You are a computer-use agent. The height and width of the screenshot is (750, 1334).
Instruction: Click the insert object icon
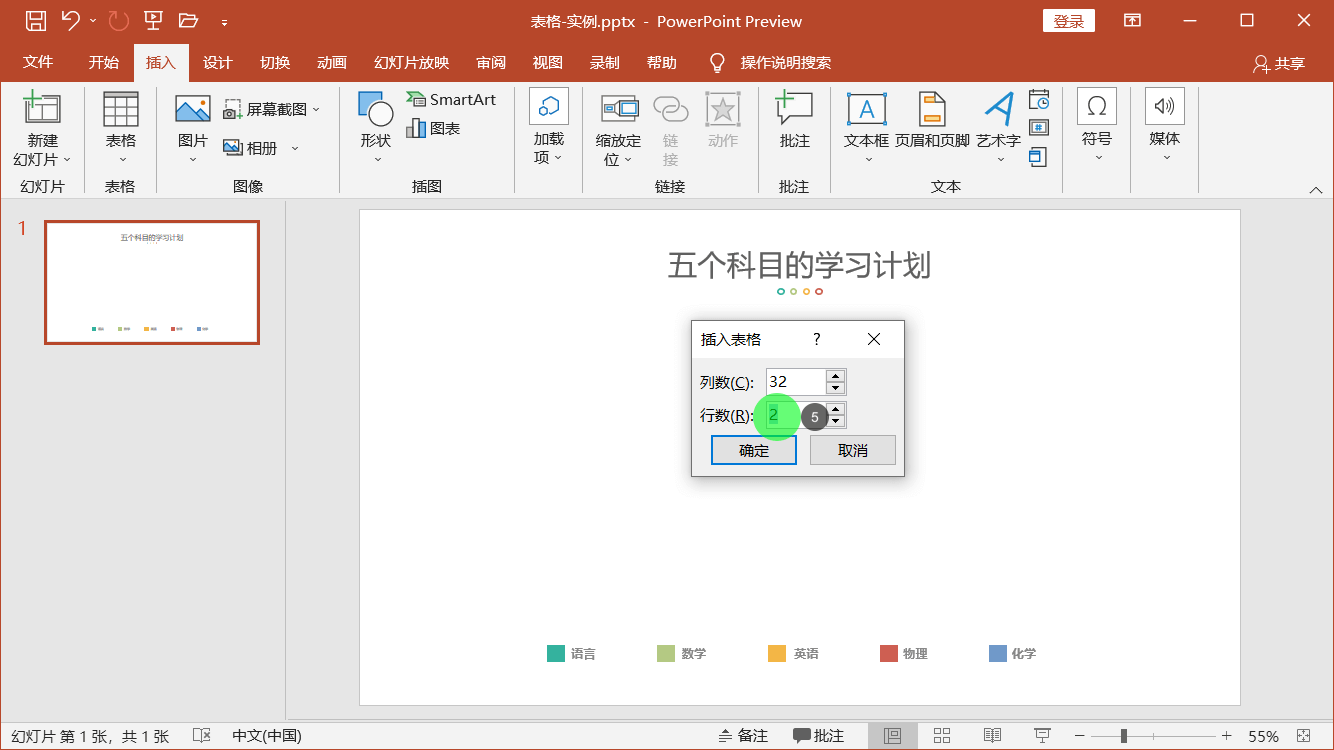[x=1038, y=156]
